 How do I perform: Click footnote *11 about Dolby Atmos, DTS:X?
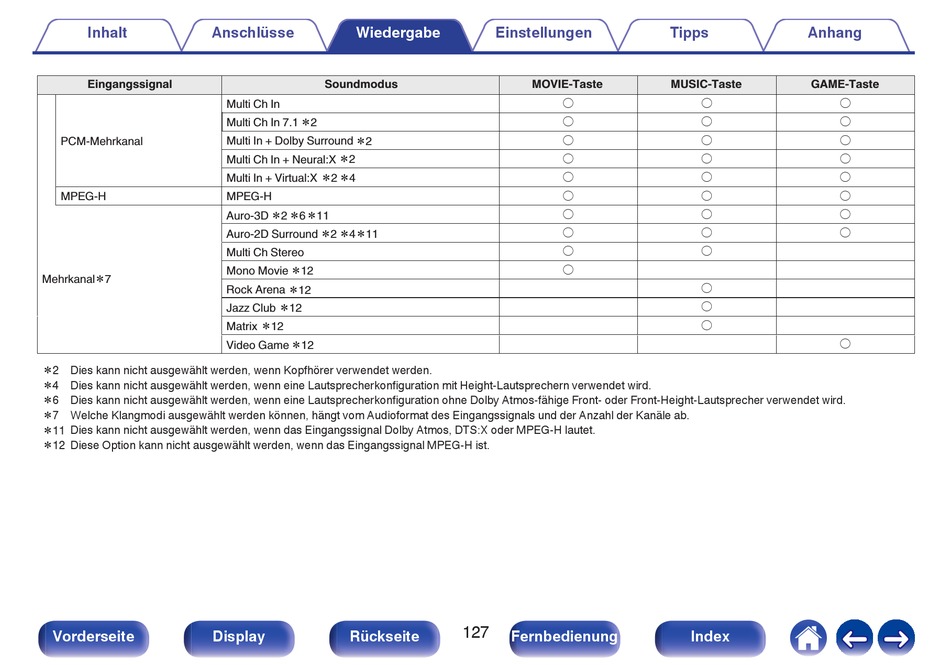click(319, 431)
